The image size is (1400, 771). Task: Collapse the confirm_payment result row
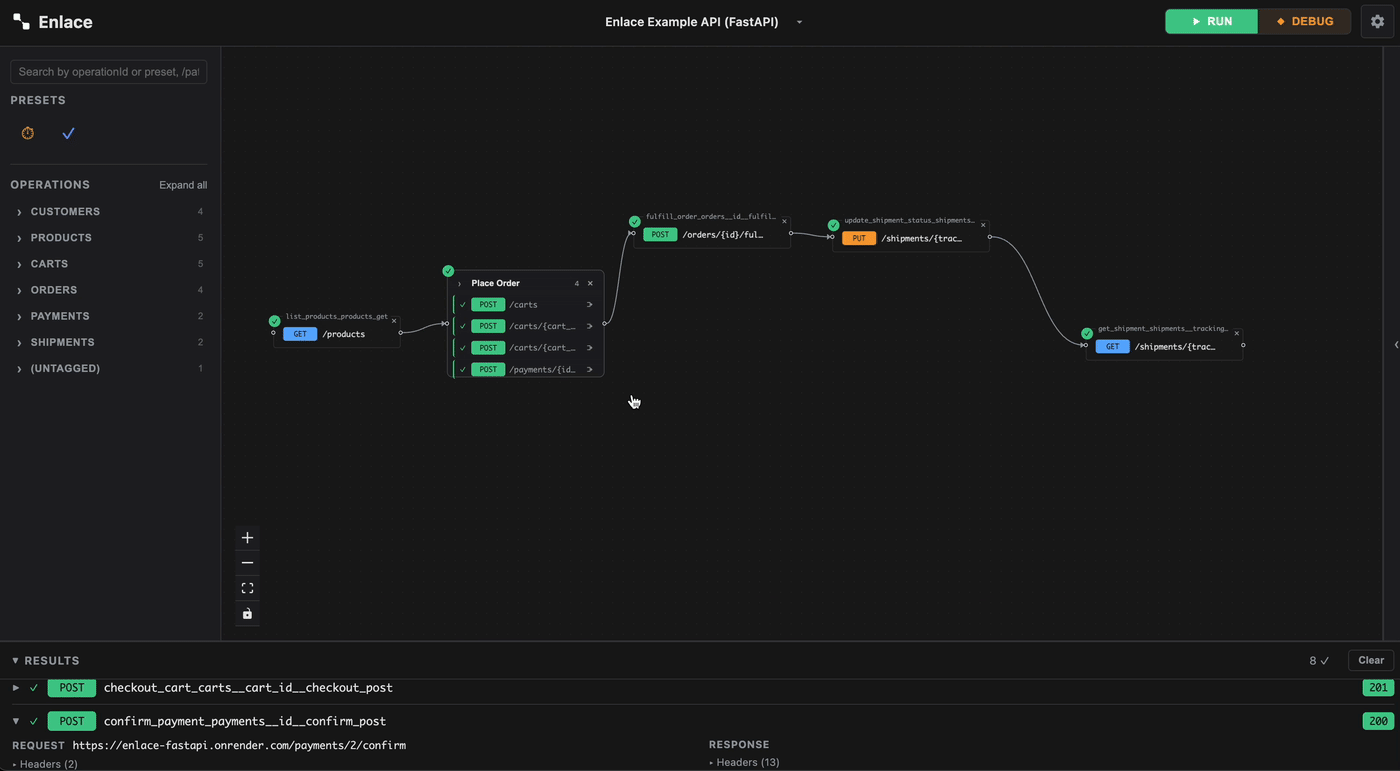[16, 721]
